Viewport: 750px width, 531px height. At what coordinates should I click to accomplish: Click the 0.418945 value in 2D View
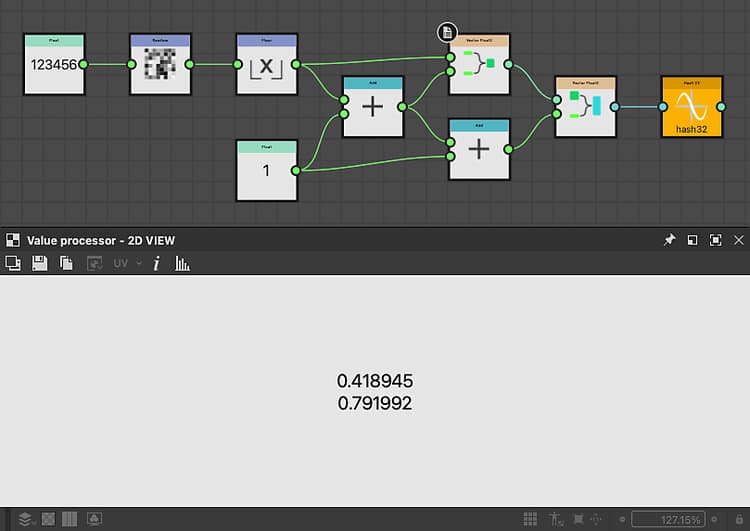click(375, 381)
